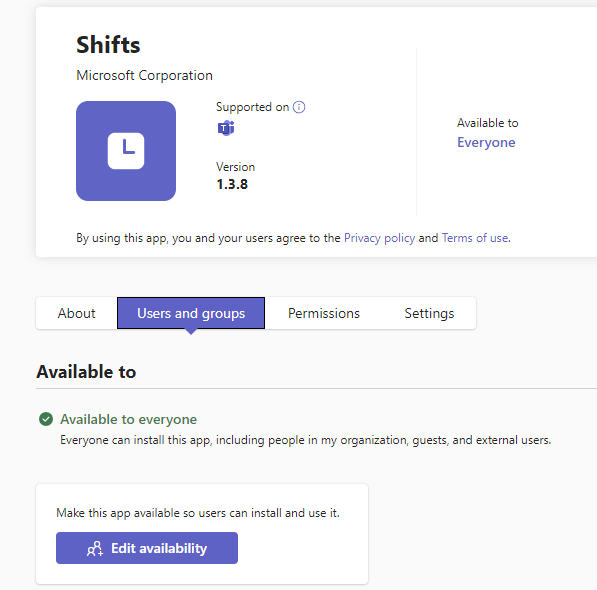
Task: Click the Shifts clock app icon
Action: pyautogui.click(x=126, y=151)
